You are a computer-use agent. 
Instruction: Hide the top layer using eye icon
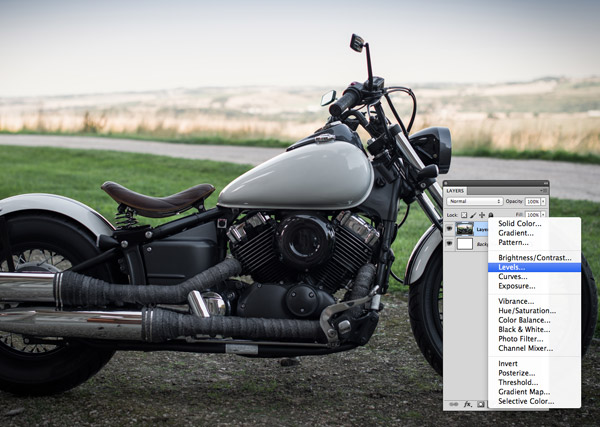point(450,229)
